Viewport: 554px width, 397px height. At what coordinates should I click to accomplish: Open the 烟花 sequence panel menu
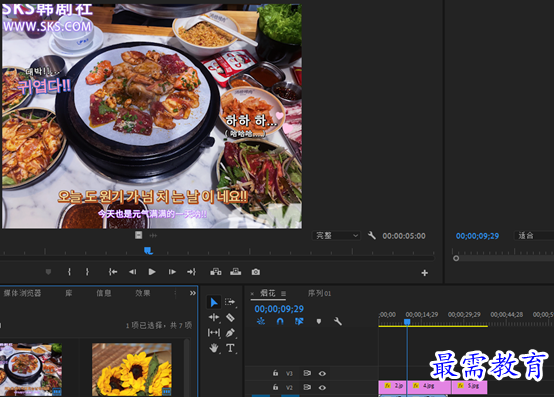283,293
